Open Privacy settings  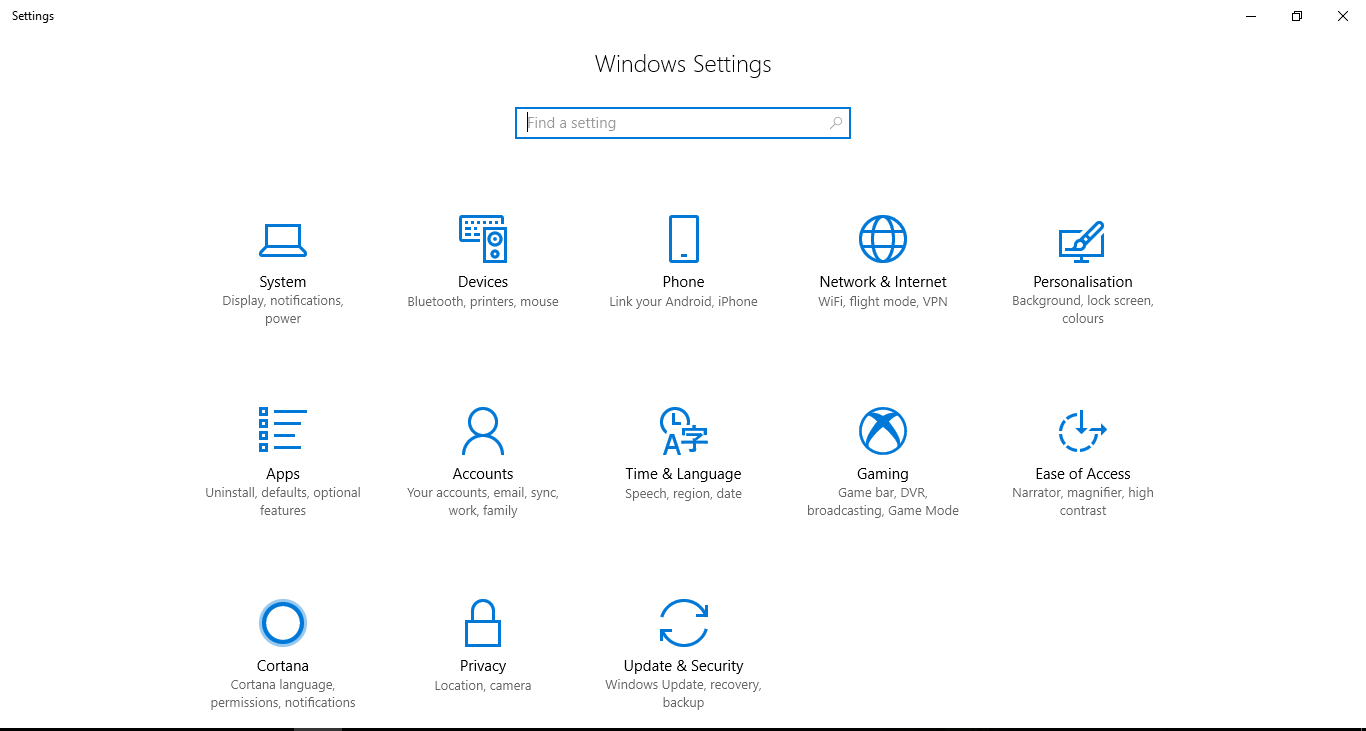pyautogui.click(x=483, y=640)
